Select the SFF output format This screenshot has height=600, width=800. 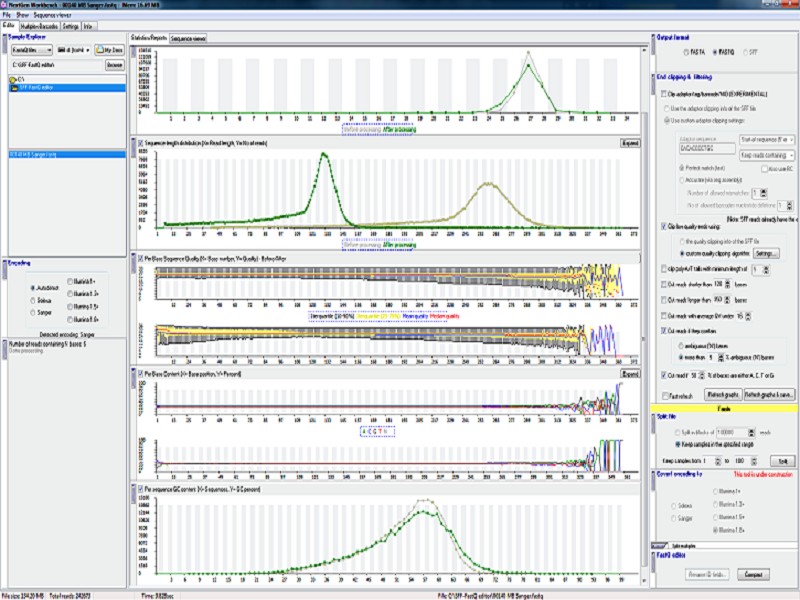point(745,51)
